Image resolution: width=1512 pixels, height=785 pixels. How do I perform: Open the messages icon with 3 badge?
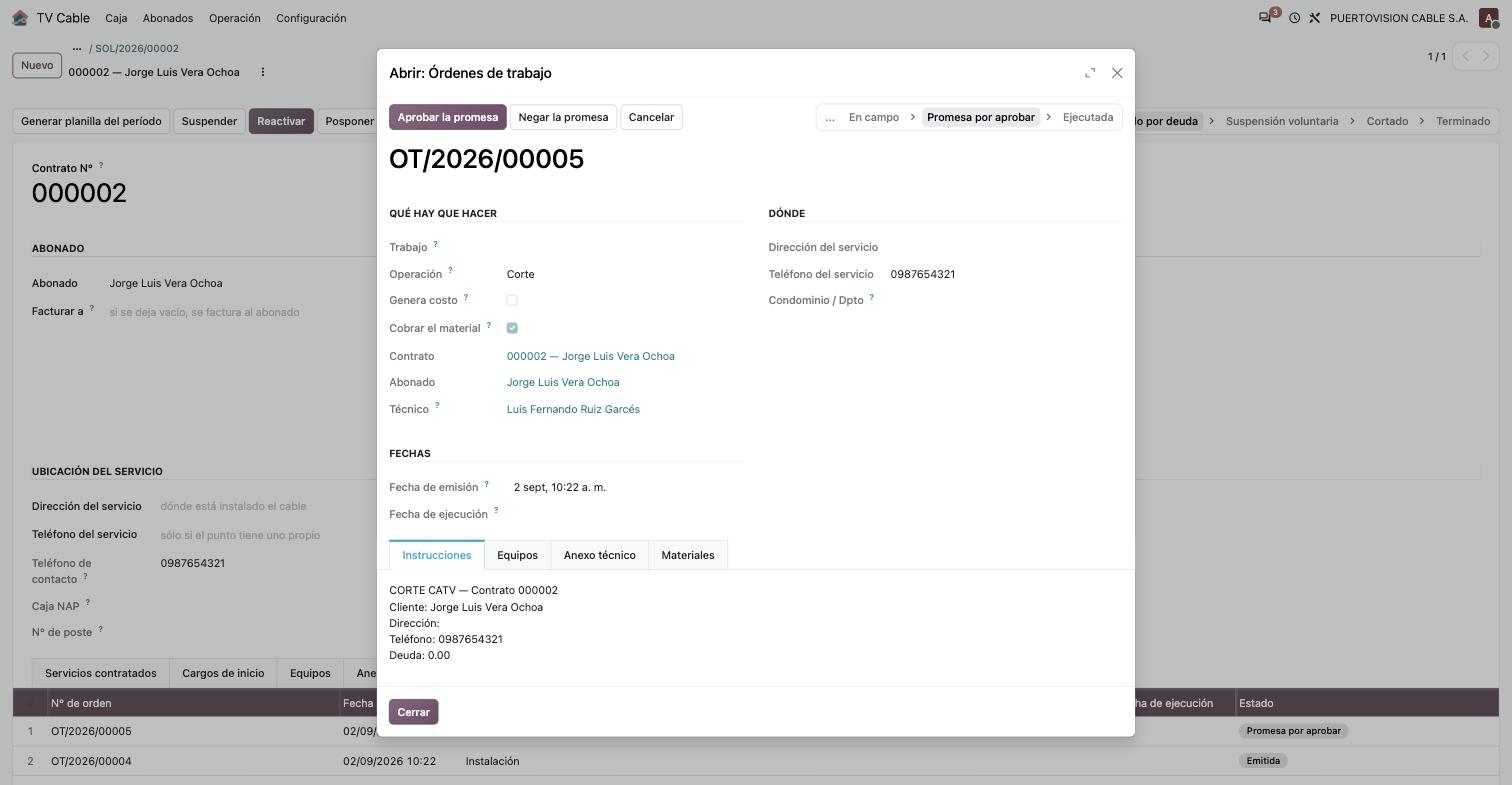[1266, 18]
